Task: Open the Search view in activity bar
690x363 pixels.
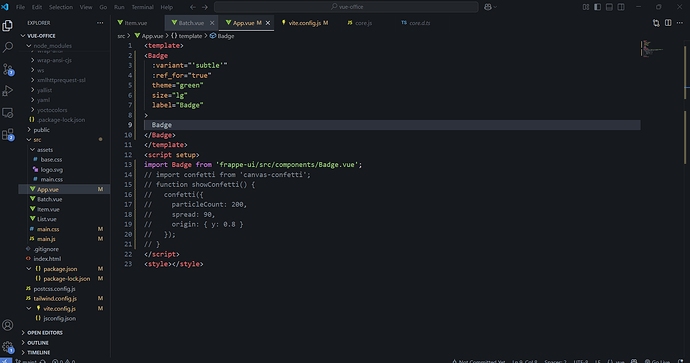Action: (7, 47)
